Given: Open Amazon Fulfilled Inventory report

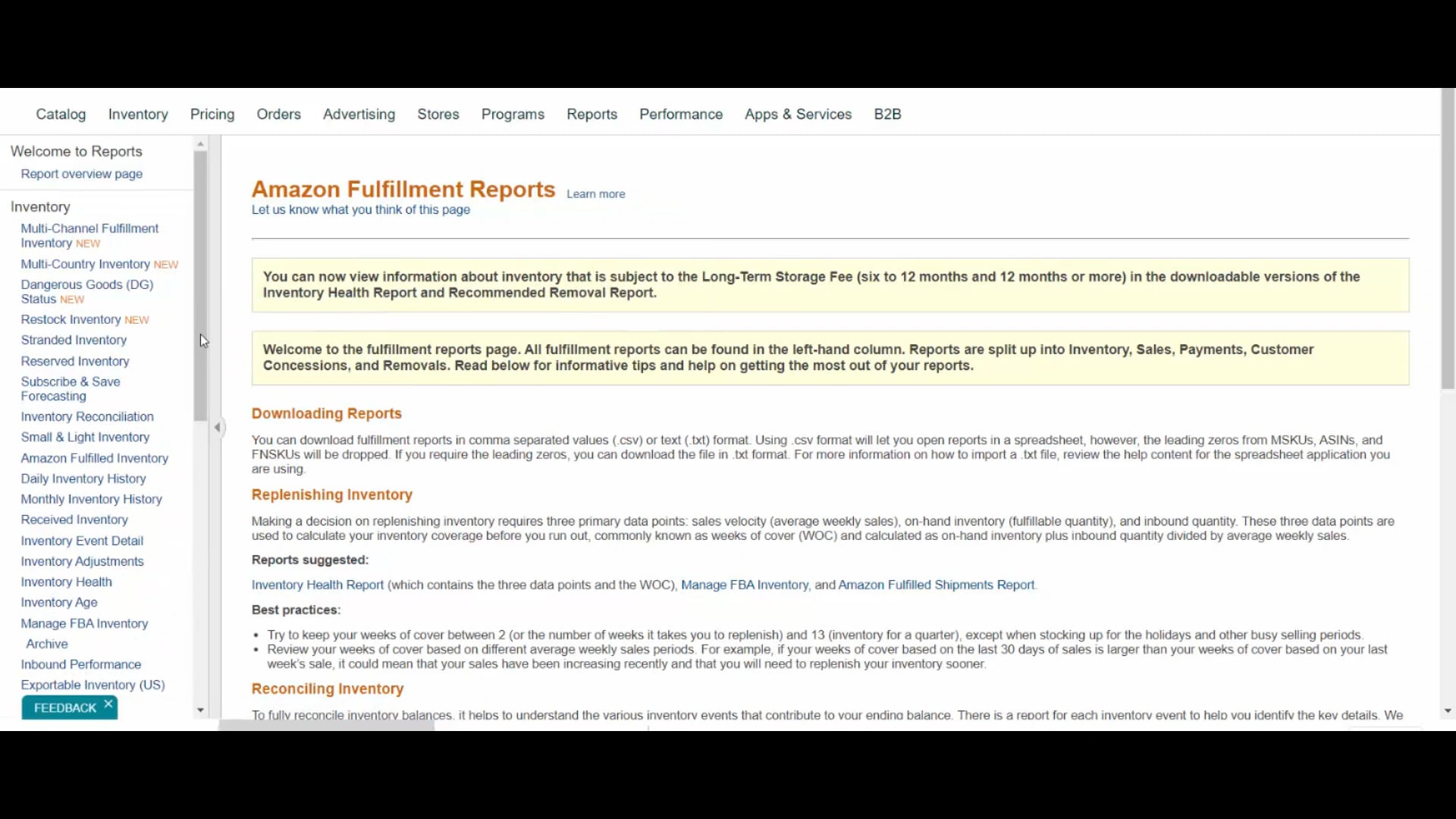Looking at the screenshot, I should click(95, 459).
